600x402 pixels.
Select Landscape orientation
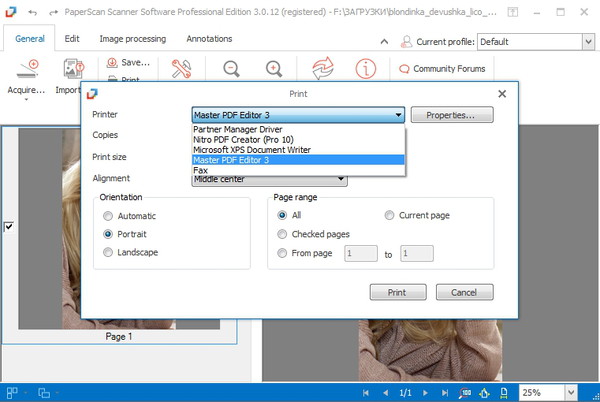(109, 253)
